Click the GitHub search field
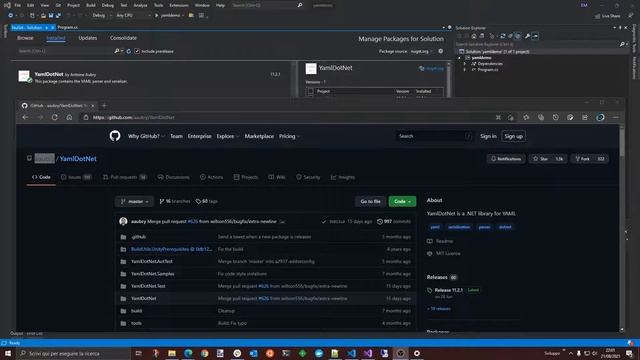640x360 pixels. coord(434,136)
